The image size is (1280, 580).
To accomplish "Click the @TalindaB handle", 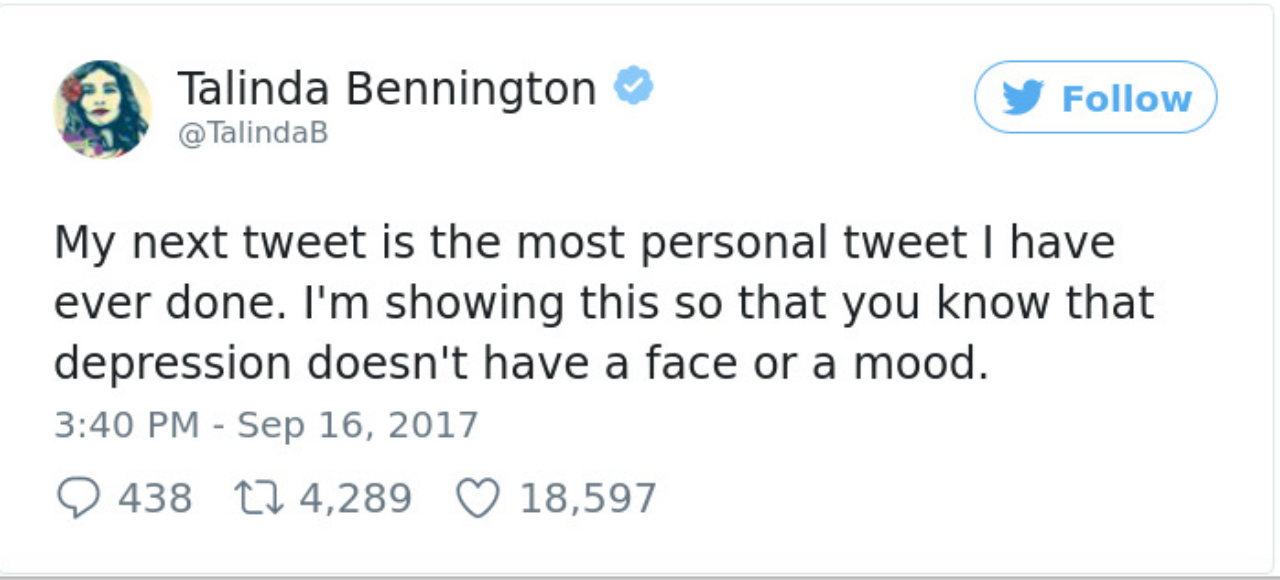I will click(253, 134).
